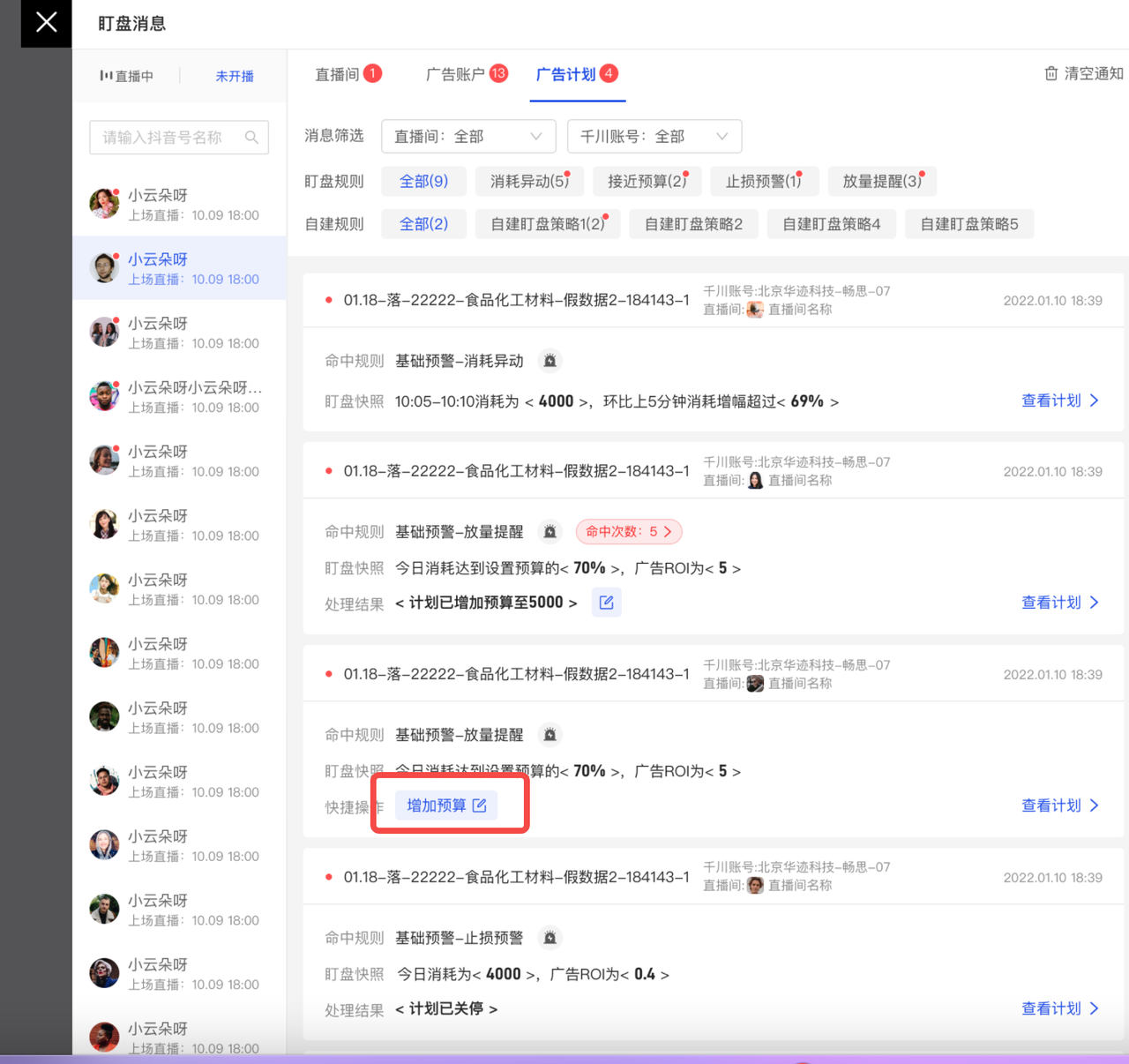Click the magnifier icon in the account search box
The image size is (1129, 1064).
click(251, 137)
